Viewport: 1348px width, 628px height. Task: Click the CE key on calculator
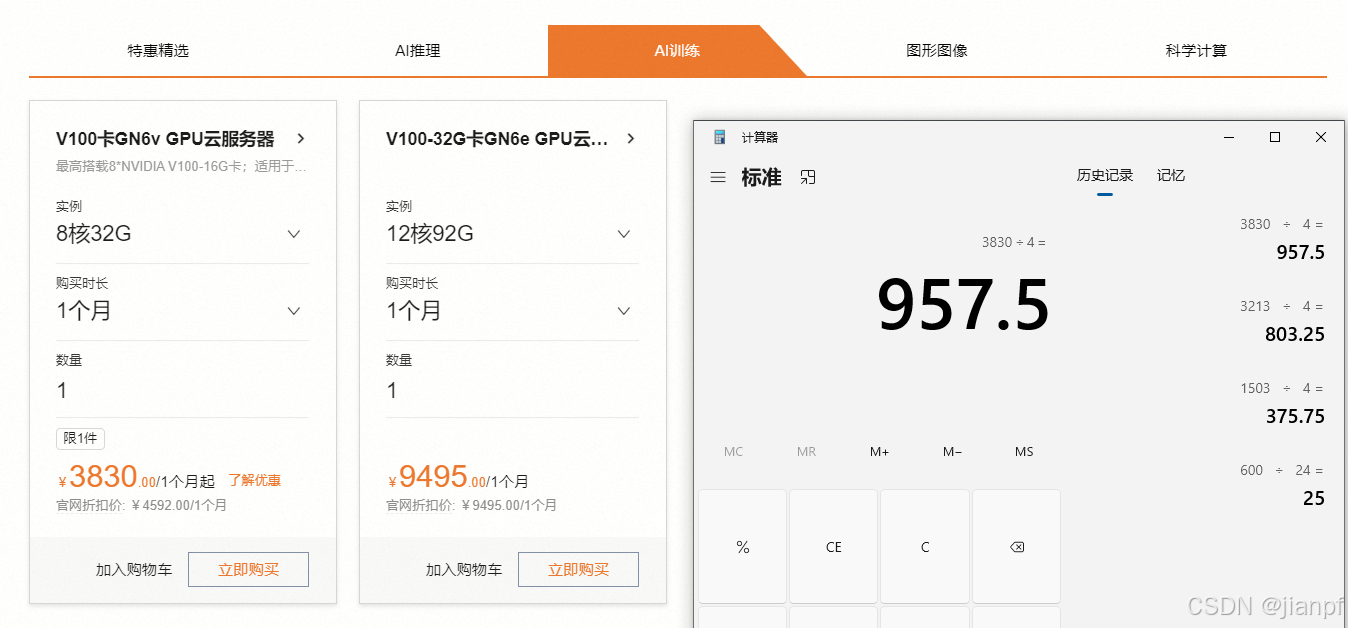pyautogui.click(x=833, y=547)
